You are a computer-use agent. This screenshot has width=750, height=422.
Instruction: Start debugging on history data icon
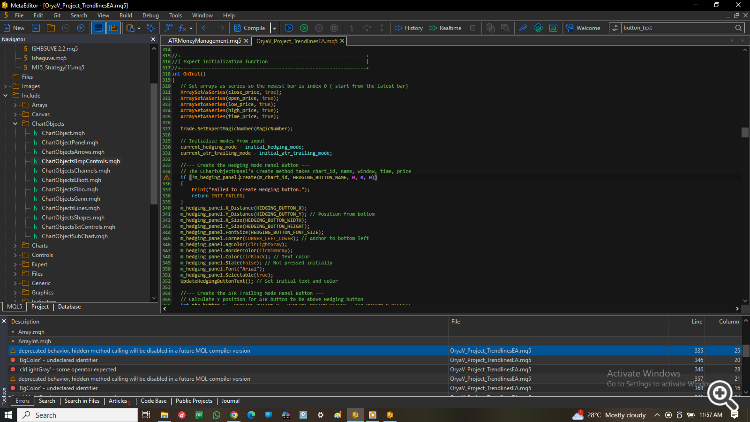click(x=289, y=28)
